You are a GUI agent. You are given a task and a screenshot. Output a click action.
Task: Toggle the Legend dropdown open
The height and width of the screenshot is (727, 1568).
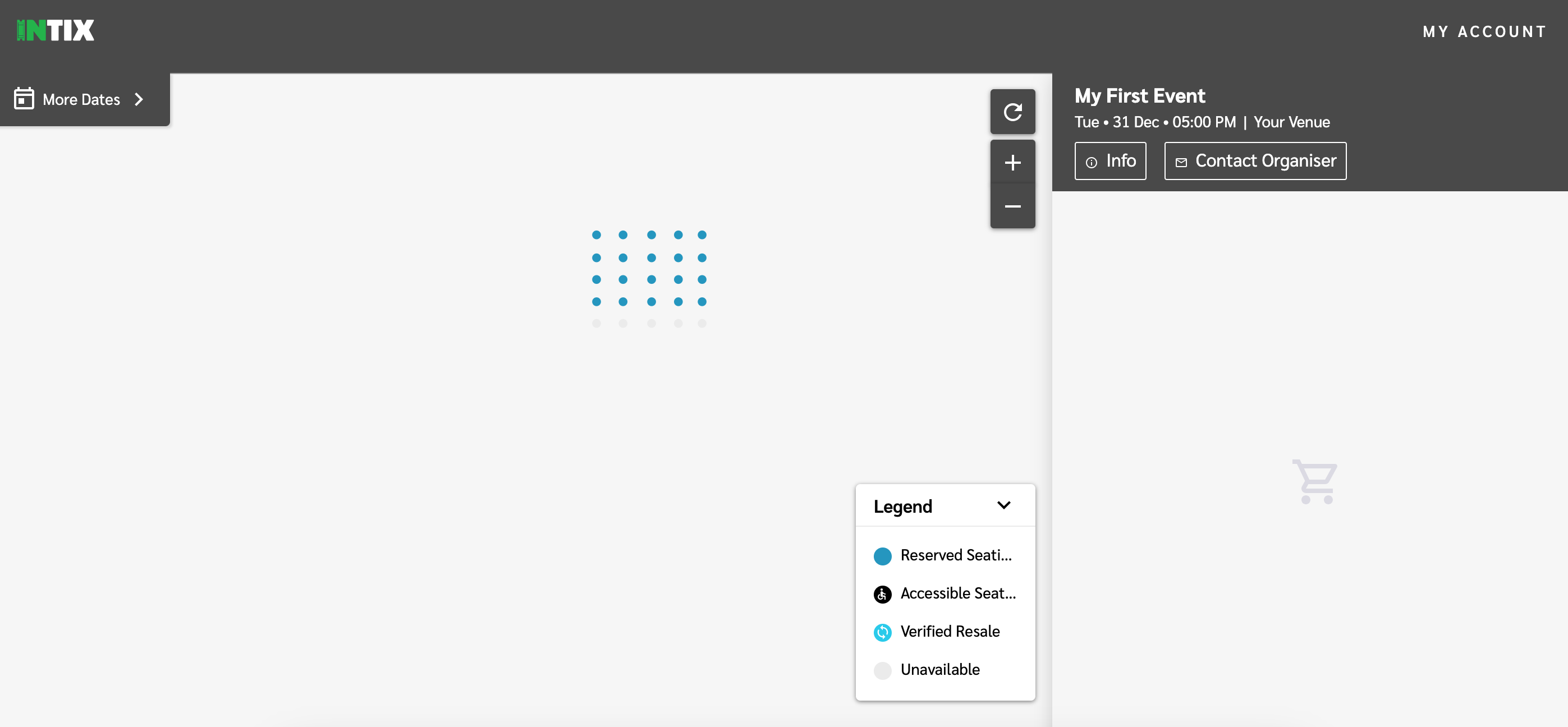click(1006, 505)
